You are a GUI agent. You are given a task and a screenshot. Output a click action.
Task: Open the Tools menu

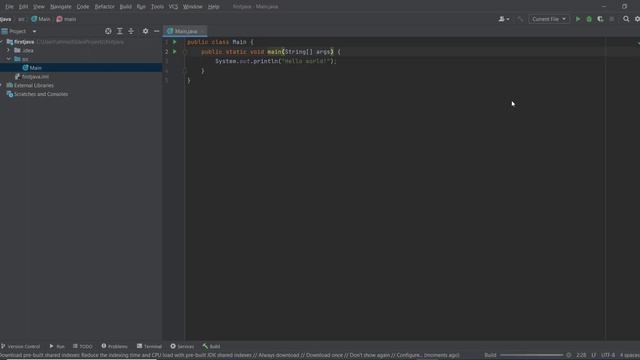tap(158, 7)
